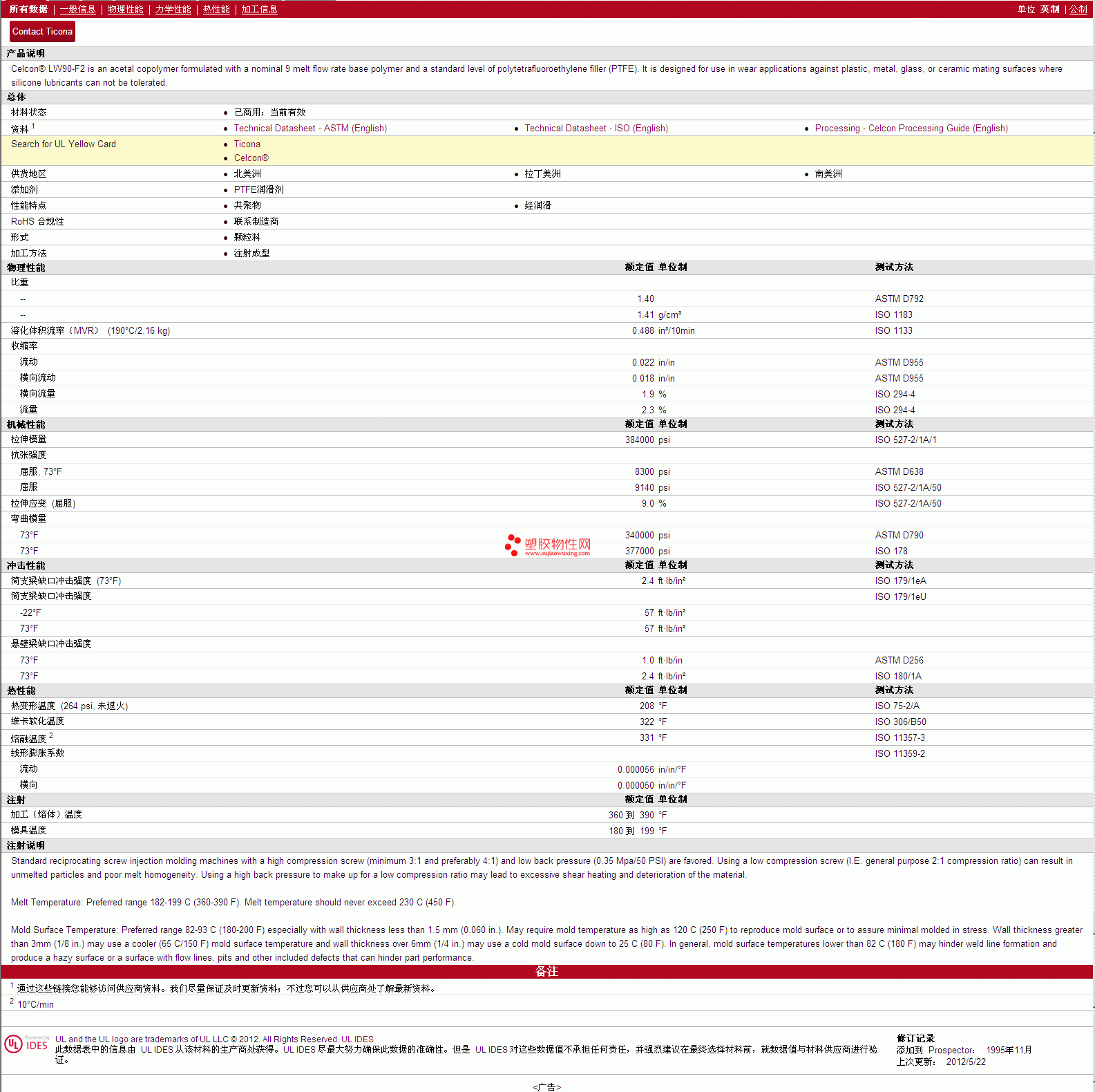Image resolution: width=1095 pixels, height=1092 pixels.
Task: Click the 331 °F melting temperature value
Action: tap(653, 737)
